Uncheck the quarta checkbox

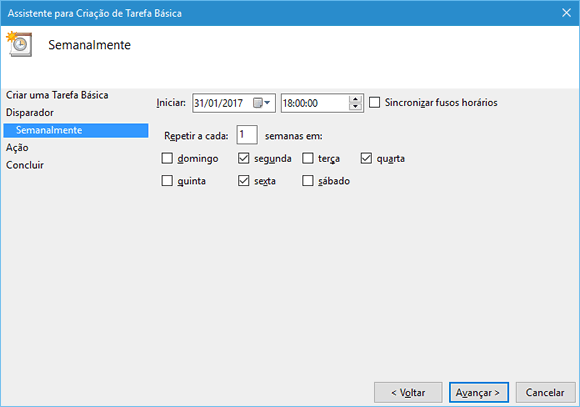pos(366,158)
